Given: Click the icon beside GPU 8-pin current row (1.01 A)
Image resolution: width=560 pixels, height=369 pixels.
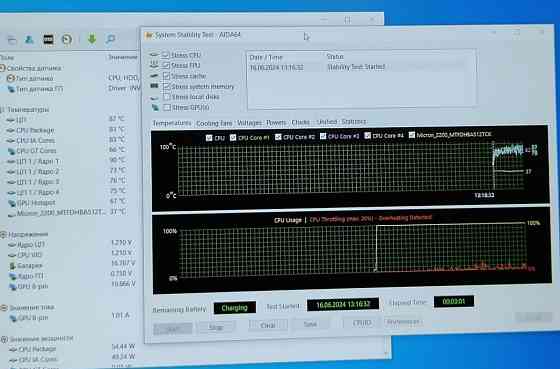Looking at the screenshot, I should (13, 318).
